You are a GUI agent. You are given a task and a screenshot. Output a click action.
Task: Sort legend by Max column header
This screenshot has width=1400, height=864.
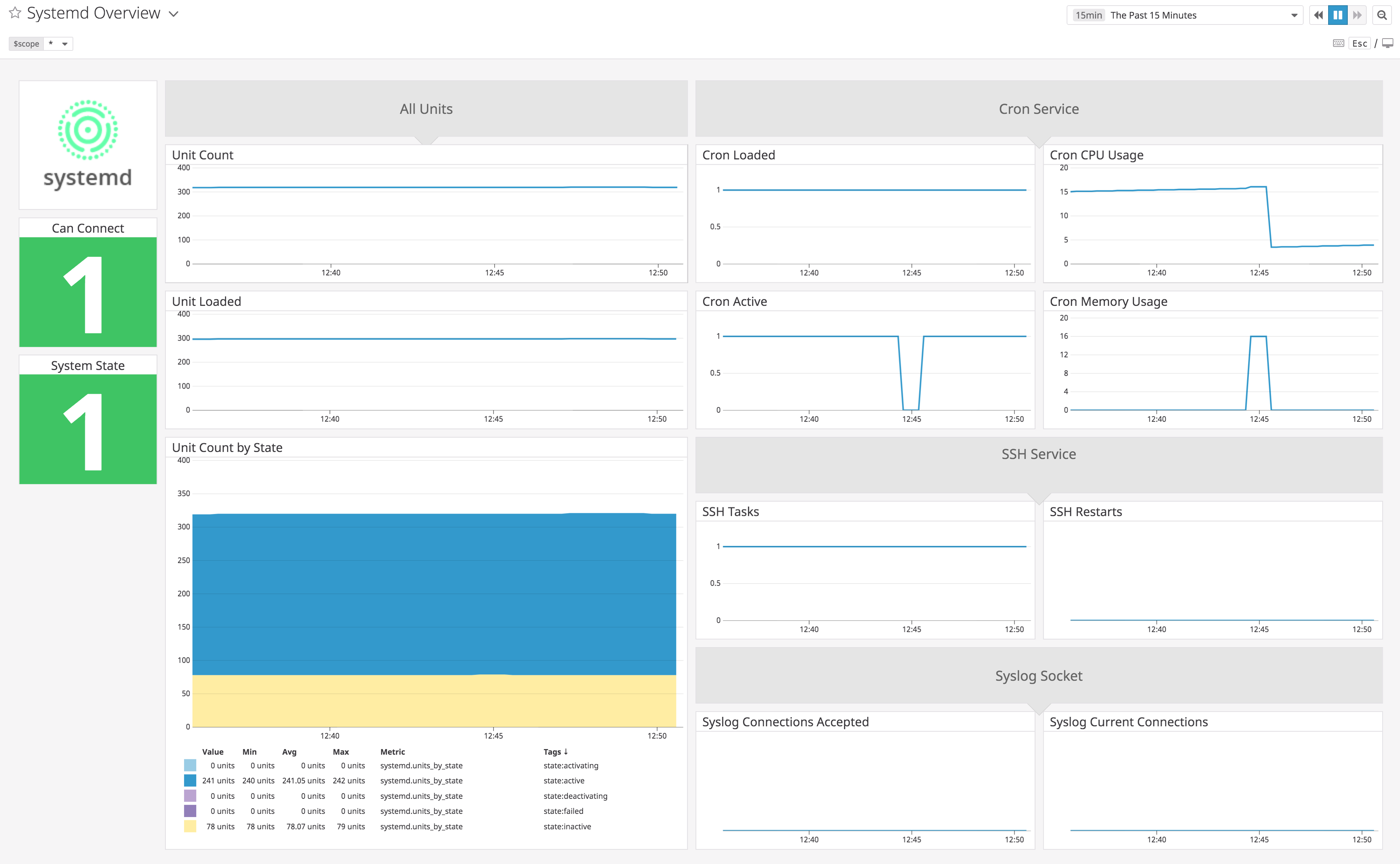[x=341, y=752]
